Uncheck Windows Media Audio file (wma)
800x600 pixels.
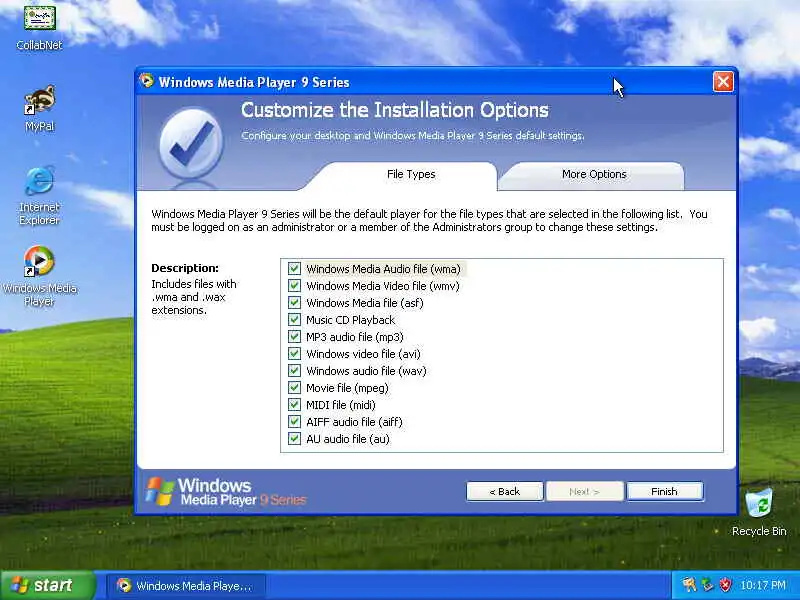pyautogui.click(x=294, y=268)
